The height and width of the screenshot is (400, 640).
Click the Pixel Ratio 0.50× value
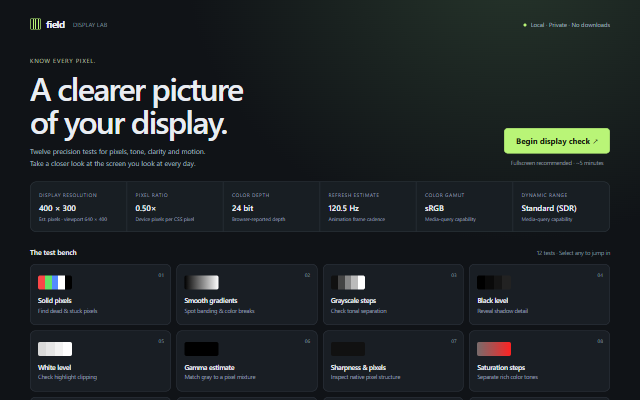[x=146, y=208]
